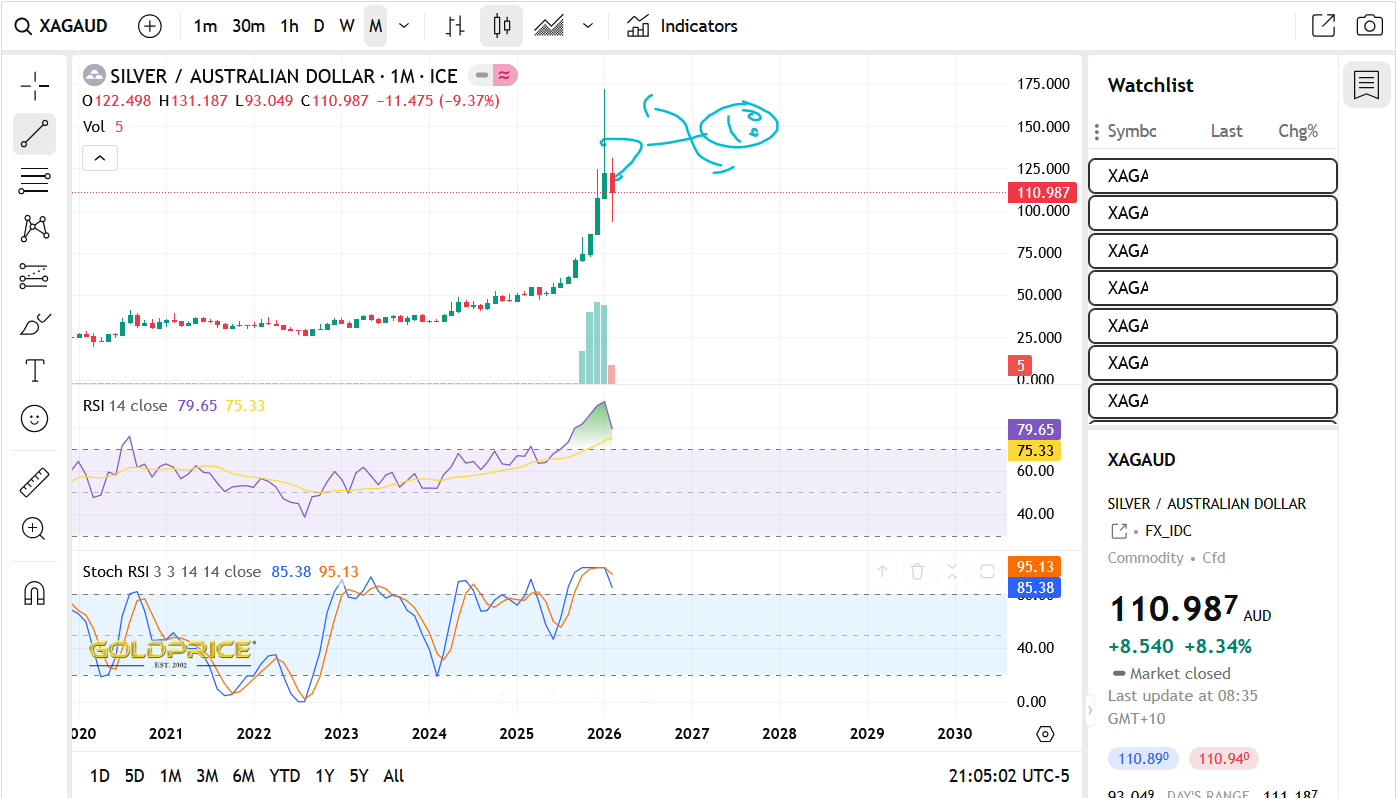Toggle the watchlist panel via list icon
1397x798 pixels.
point(1366,85)
